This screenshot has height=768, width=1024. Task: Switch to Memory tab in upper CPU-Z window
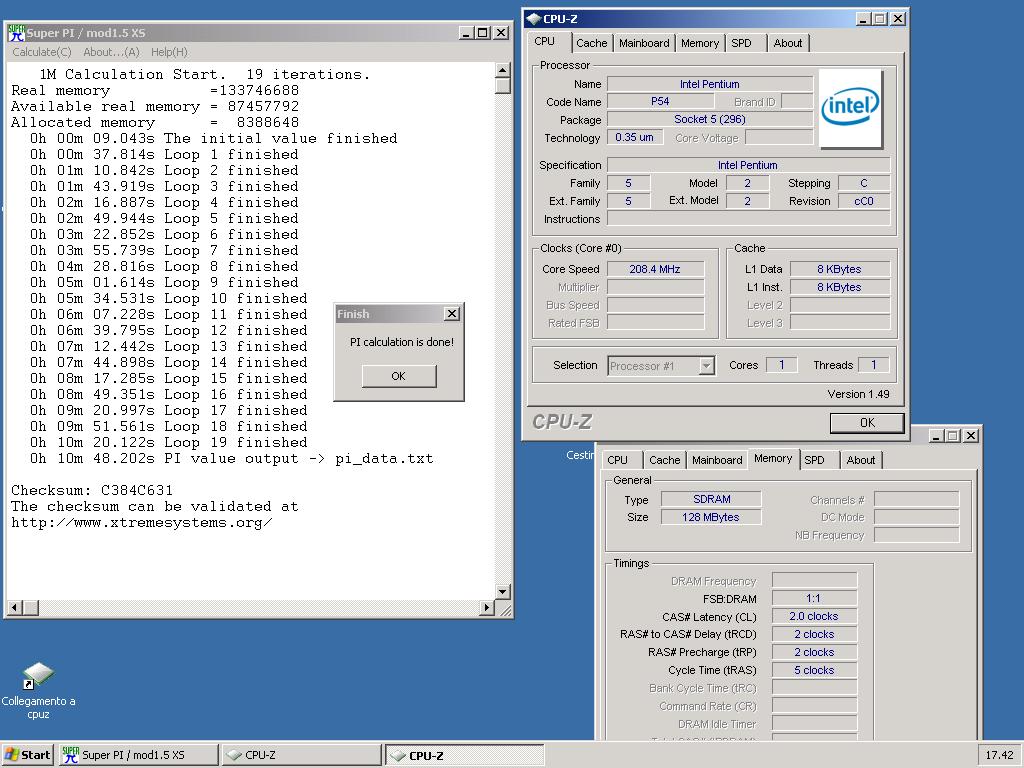699,43
